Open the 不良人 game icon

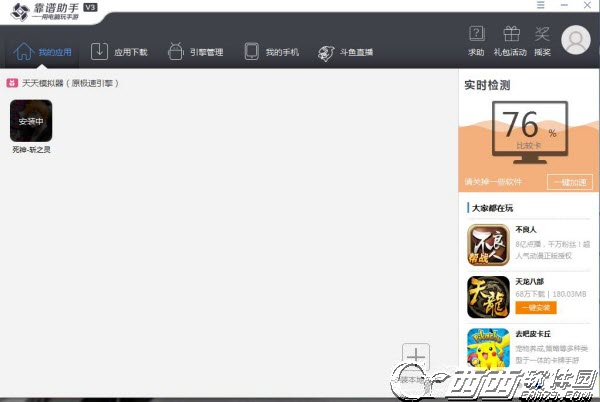[488, 245]
